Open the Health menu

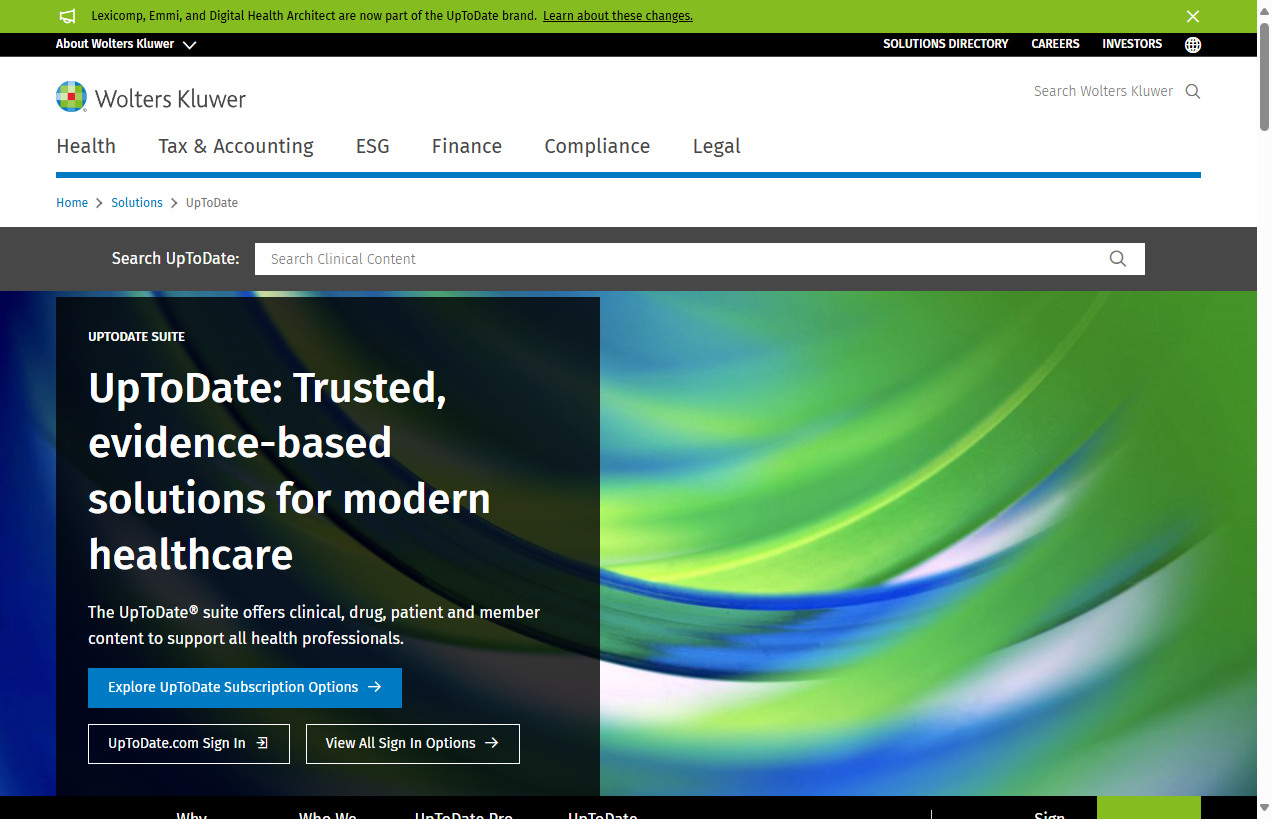point(86,147)
